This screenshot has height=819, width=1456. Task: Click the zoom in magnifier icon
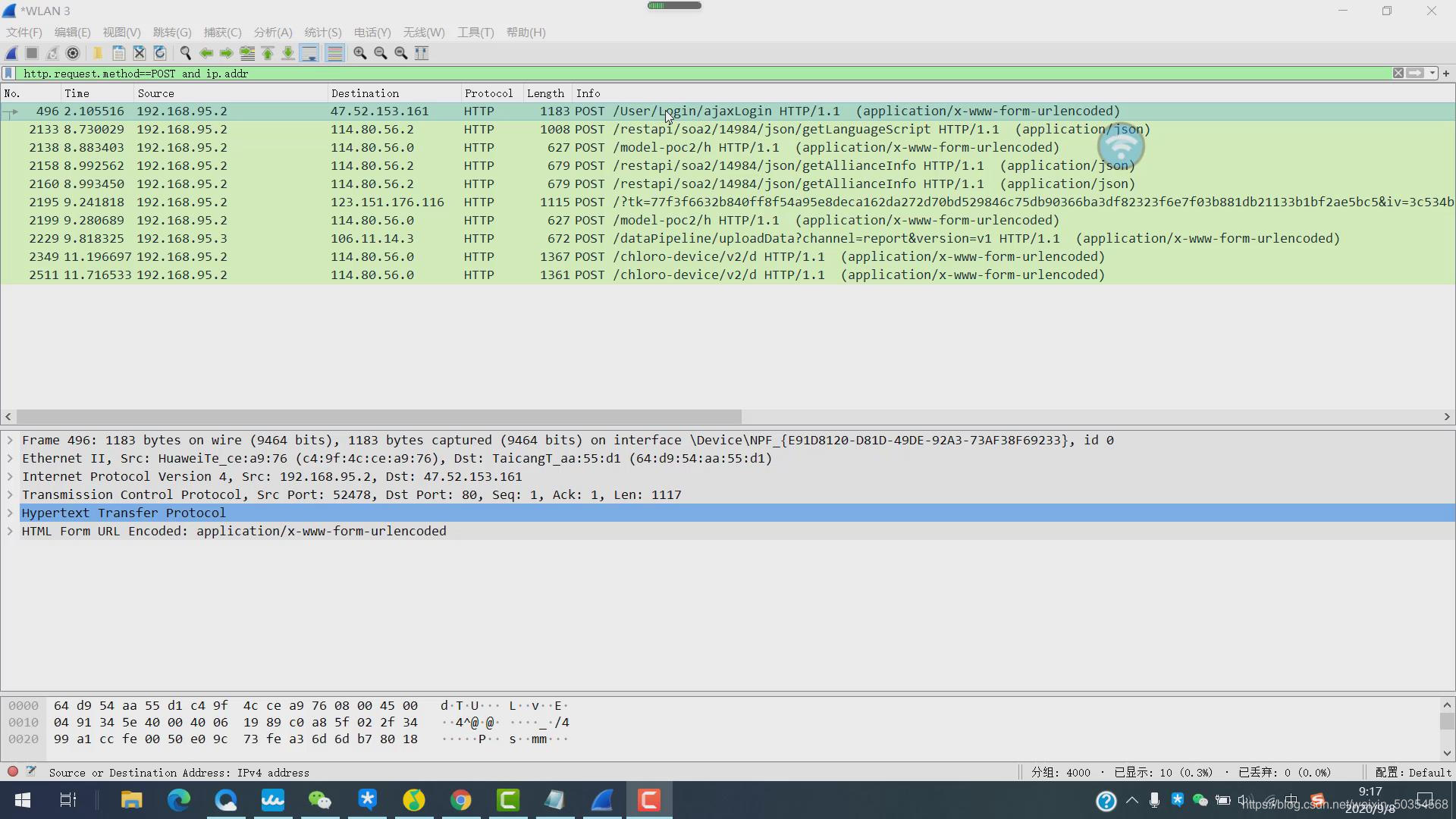click(x=360, y=53)
